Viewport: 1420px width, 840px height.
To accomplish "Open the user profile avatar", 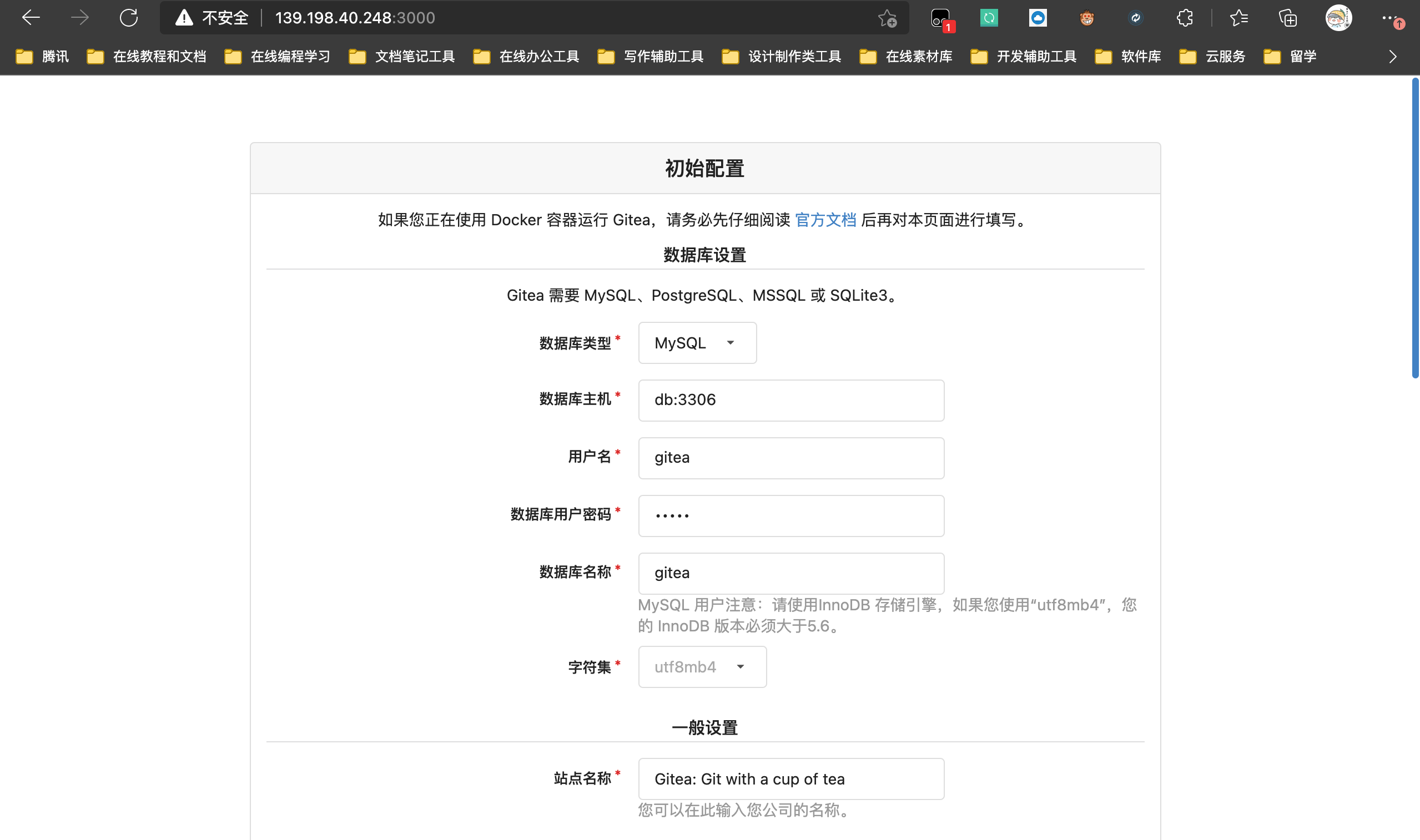I will click(1338, 18).
